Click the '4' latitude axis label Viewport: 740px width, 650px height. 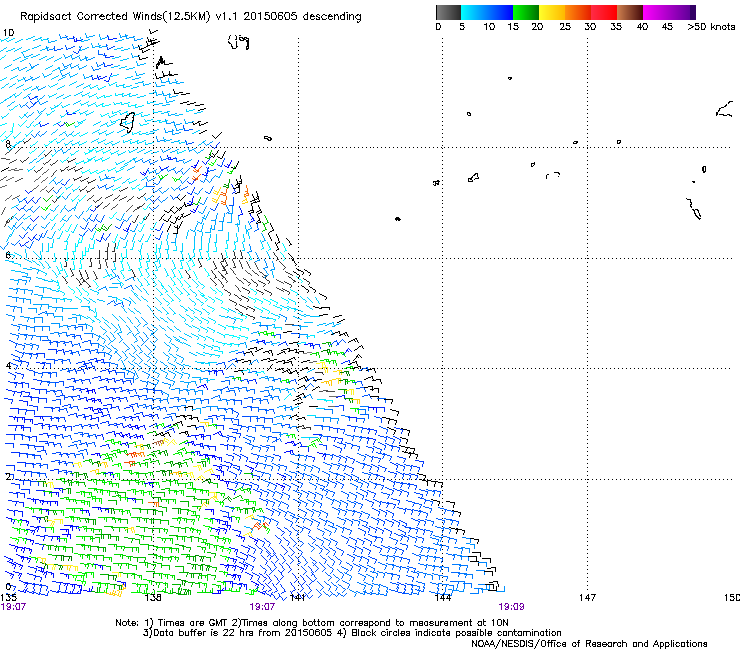[x=8, y=365]
